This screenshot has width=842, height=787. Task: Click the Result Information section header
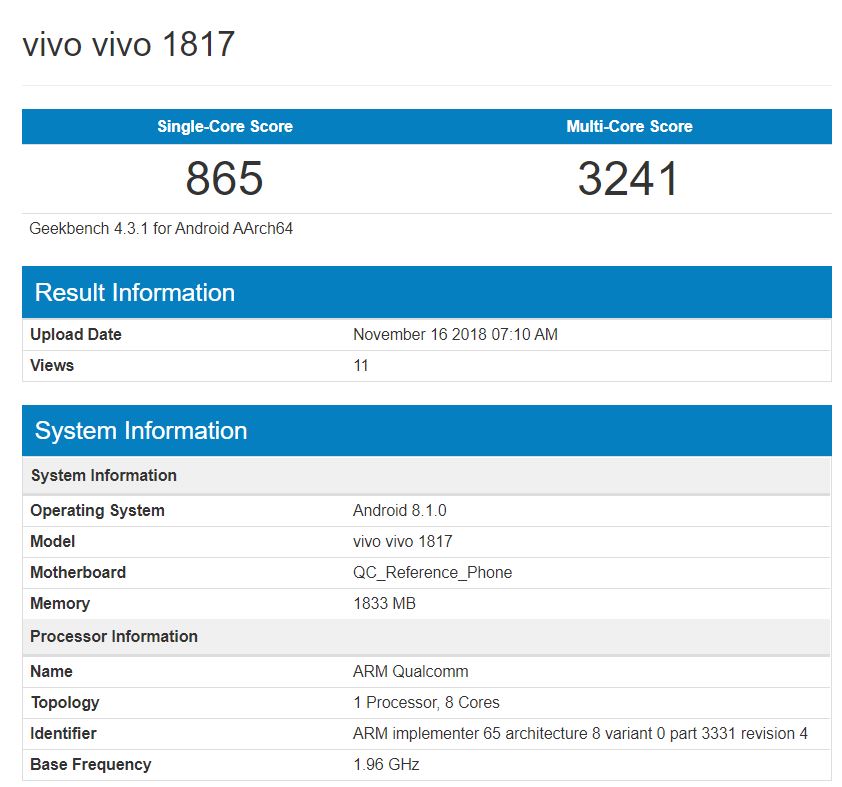pos(427,293)
